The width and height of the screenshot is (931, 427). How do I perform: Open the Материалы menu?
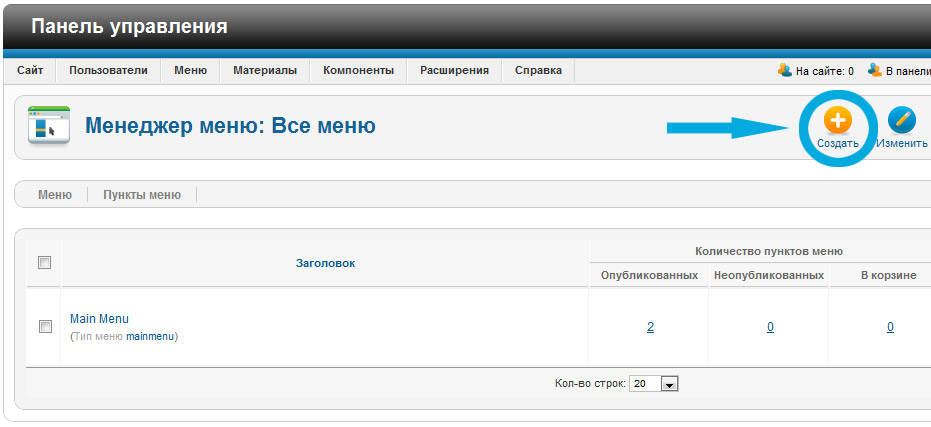point(265,71)
